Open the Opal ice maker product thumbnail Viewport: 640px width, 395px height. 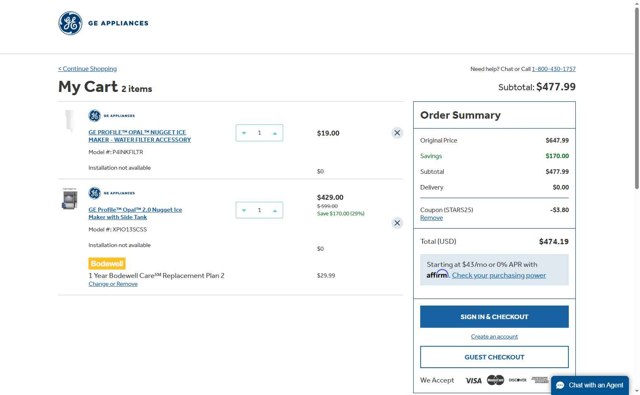click(69, 199)
